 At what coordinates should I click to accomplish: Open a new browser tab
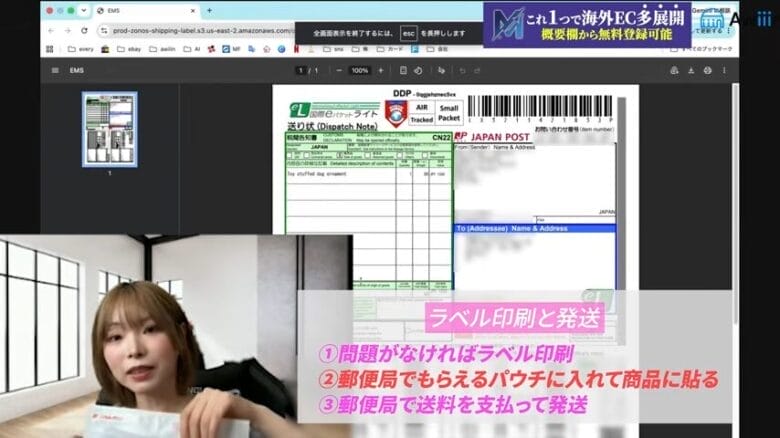pyautogui.click(x=209, y=10)
